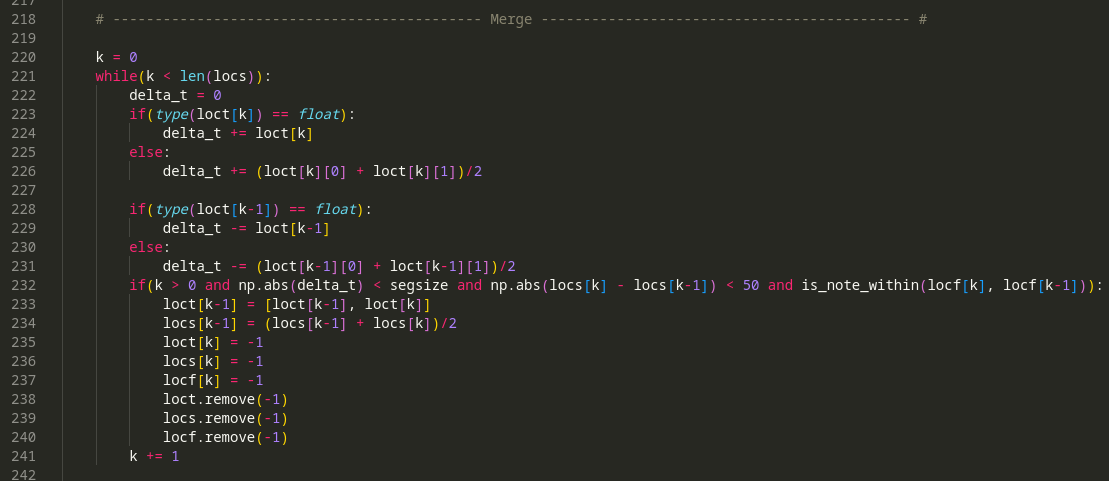Place cursor on 'k = 0' statement

point(117,57)
